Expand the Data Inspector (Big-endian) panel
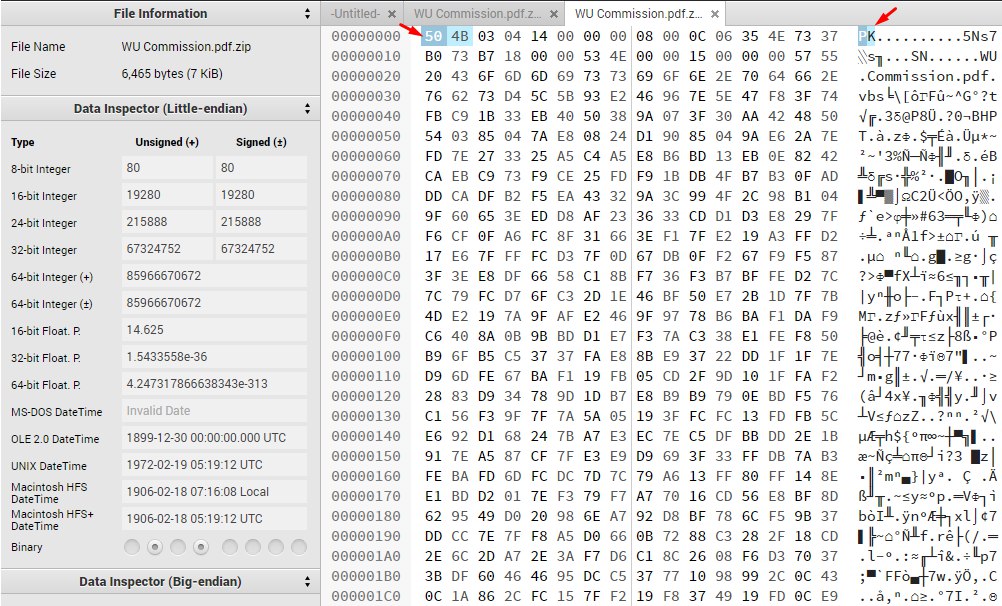This screenshot has width=1002, height=606. click(309, 585)
